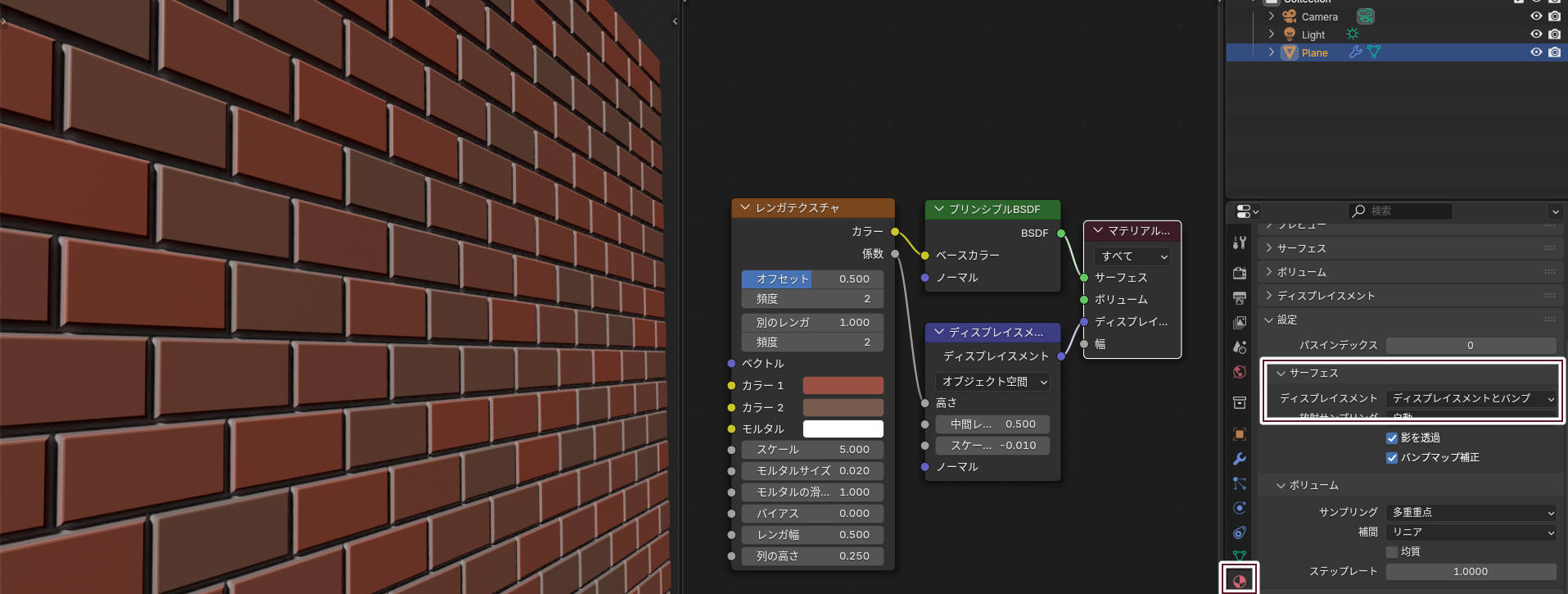Click the Plane mesh data triangle icon
The width and height of the screenshot is (1568, 594).
(x=1374, y=52)
